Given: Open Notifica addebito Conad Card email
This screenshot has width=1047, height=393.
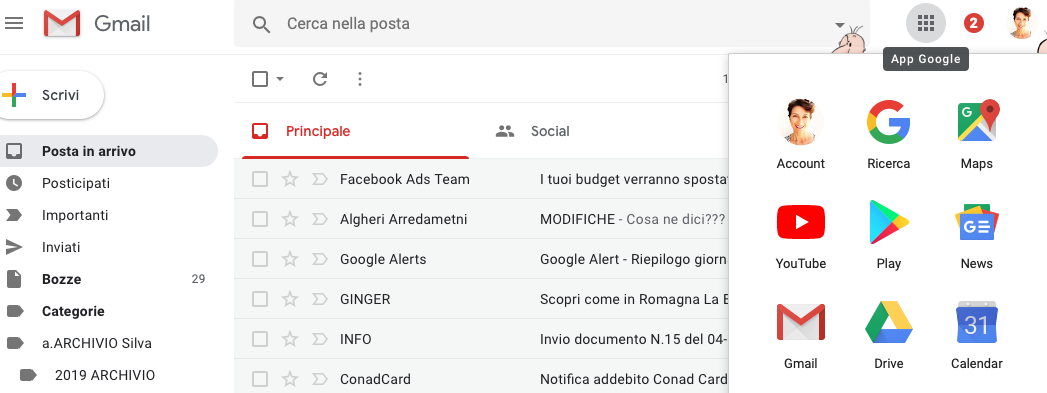Looking at the screenshot, I should pyautogui.click(x=481, y=379).
